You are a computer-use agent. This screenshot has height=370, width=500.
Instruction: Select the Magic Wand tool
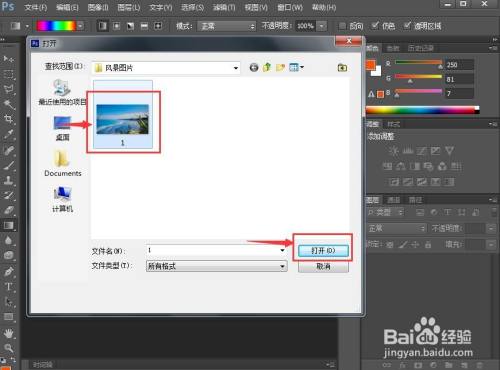(8, 104)
